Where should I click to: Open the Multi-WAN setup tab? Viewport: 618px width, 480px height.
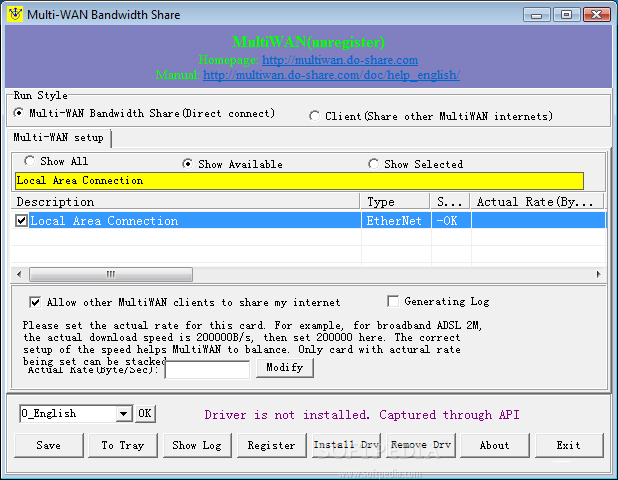pyautogui.click(x=58, y=138)
